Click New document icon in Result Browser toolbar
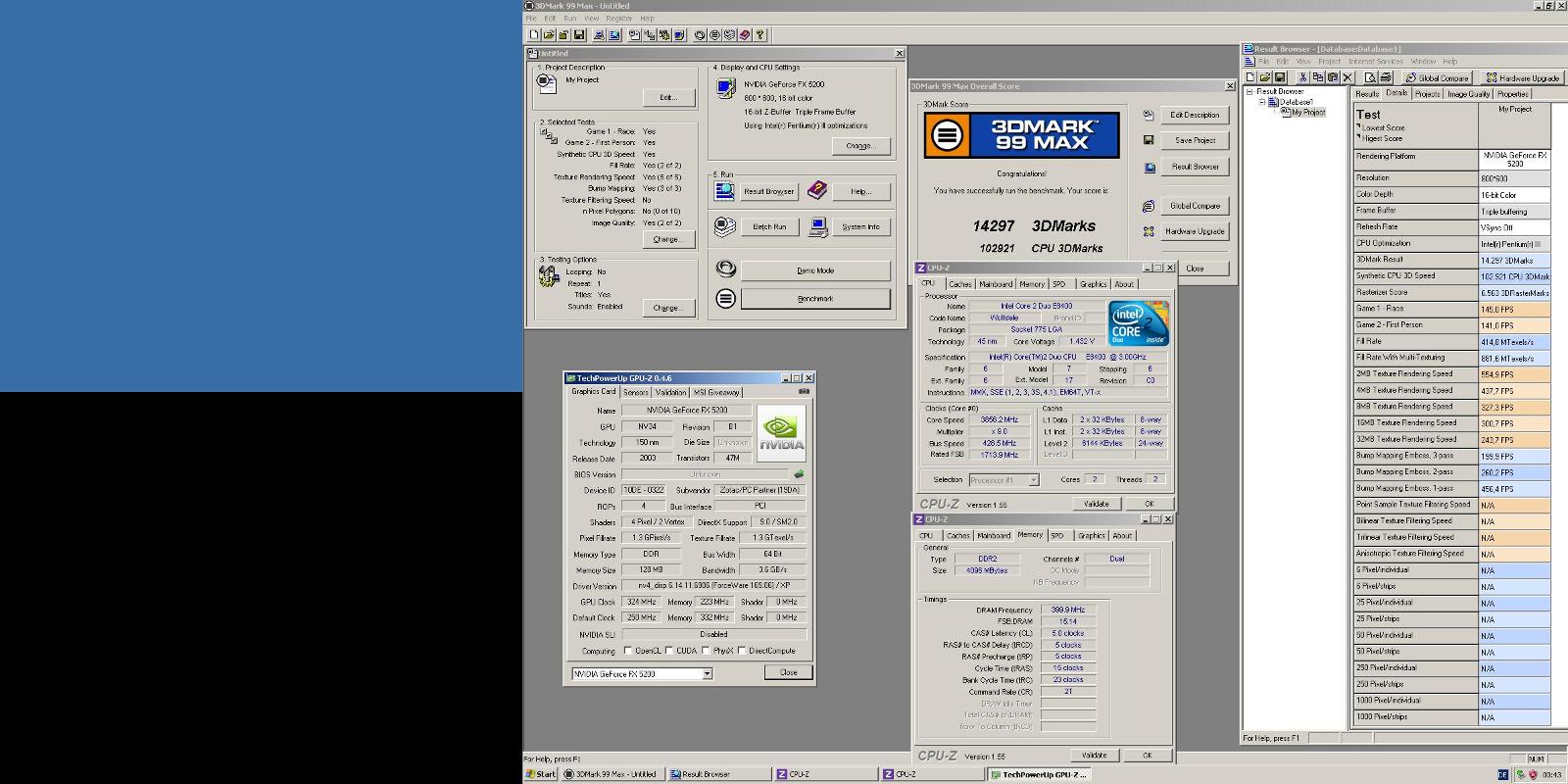Image resolution: width=1568 pixels, height=784 pixels. (1250, 77)
